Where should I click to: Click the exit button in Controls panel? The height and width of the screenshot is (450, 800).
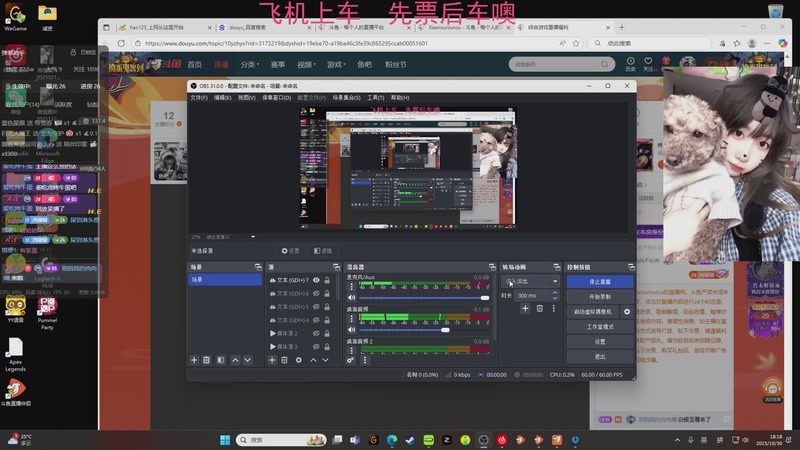click(600, 357)
